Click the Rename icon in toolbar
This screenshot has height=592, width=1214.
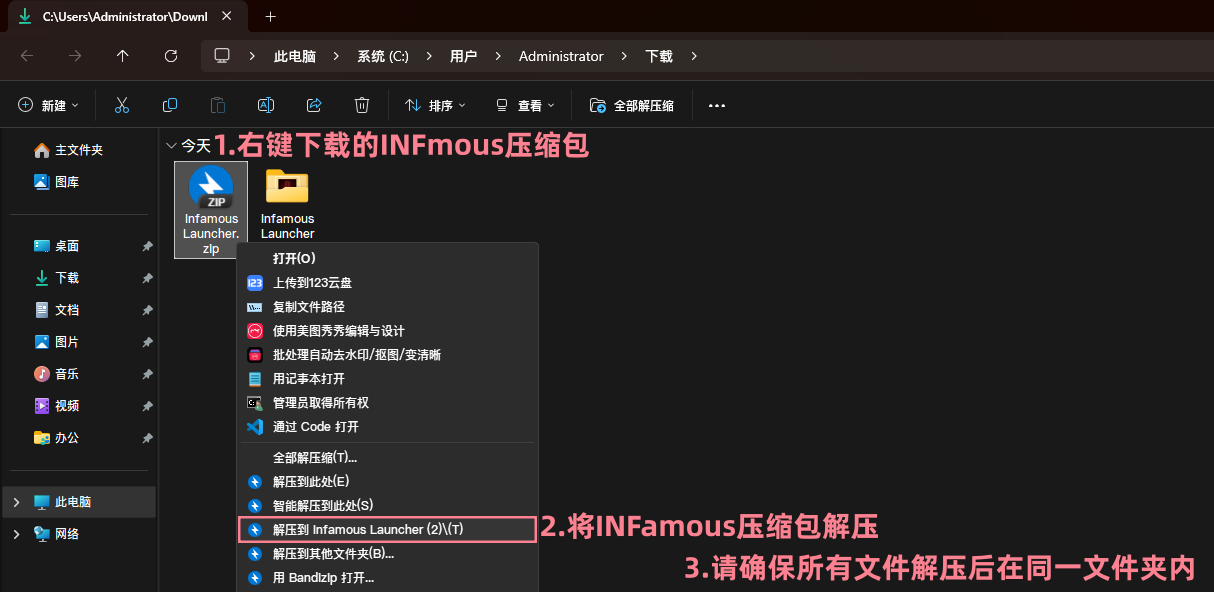(266, 105)
